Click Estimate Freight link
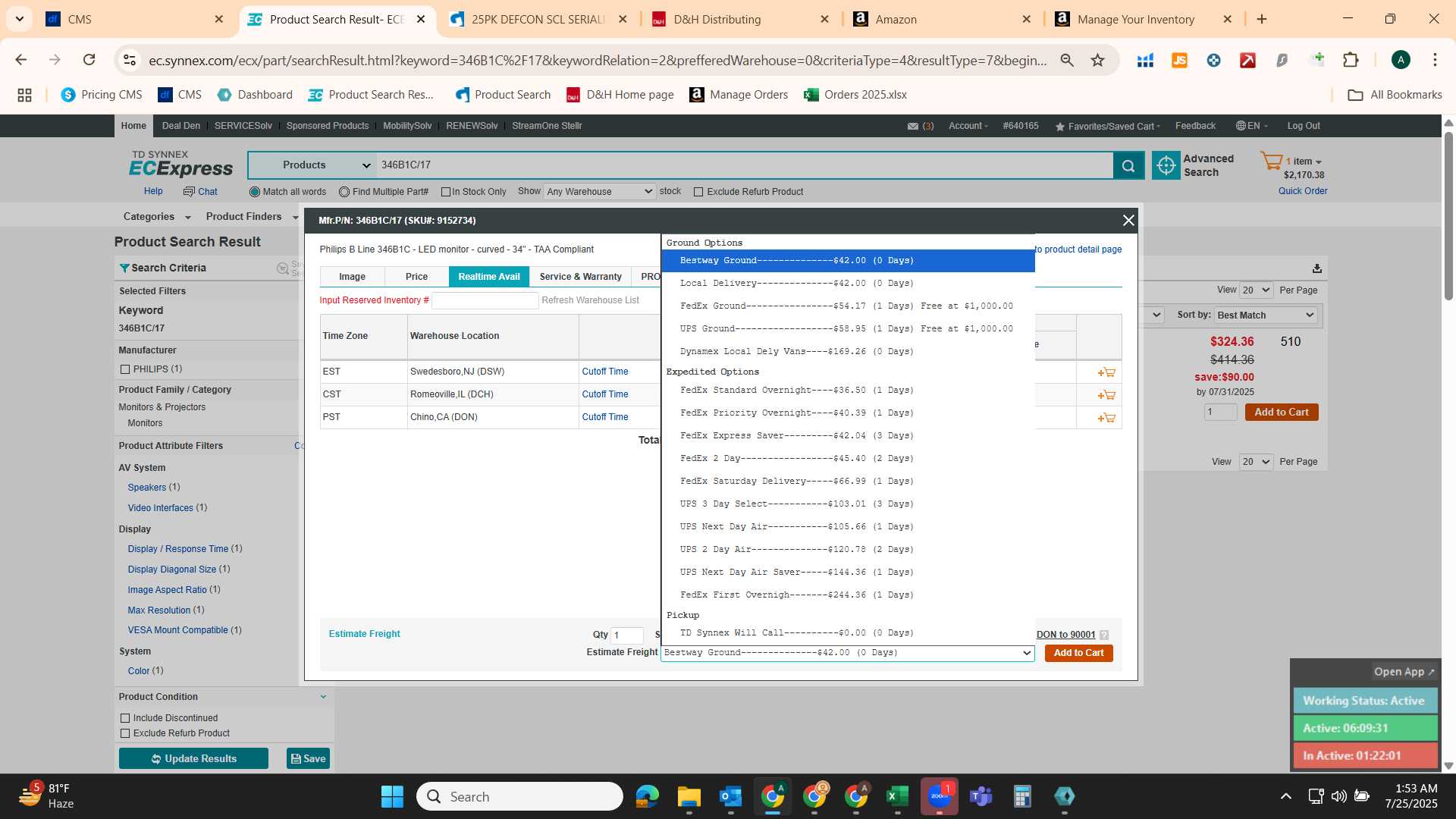Image resolution: width=1456 pixels, height=819 pixels. click(x=364, y=634)
